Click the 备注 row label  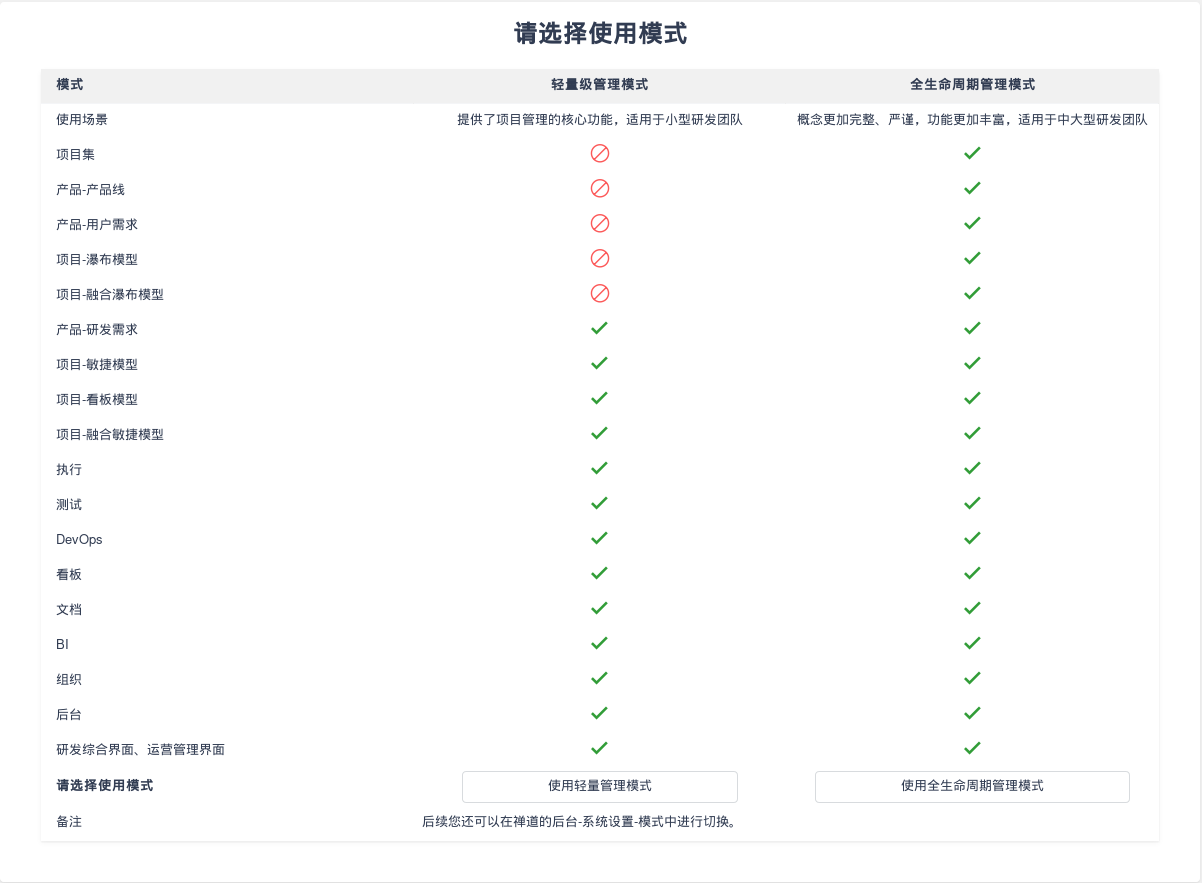[69, 822]
